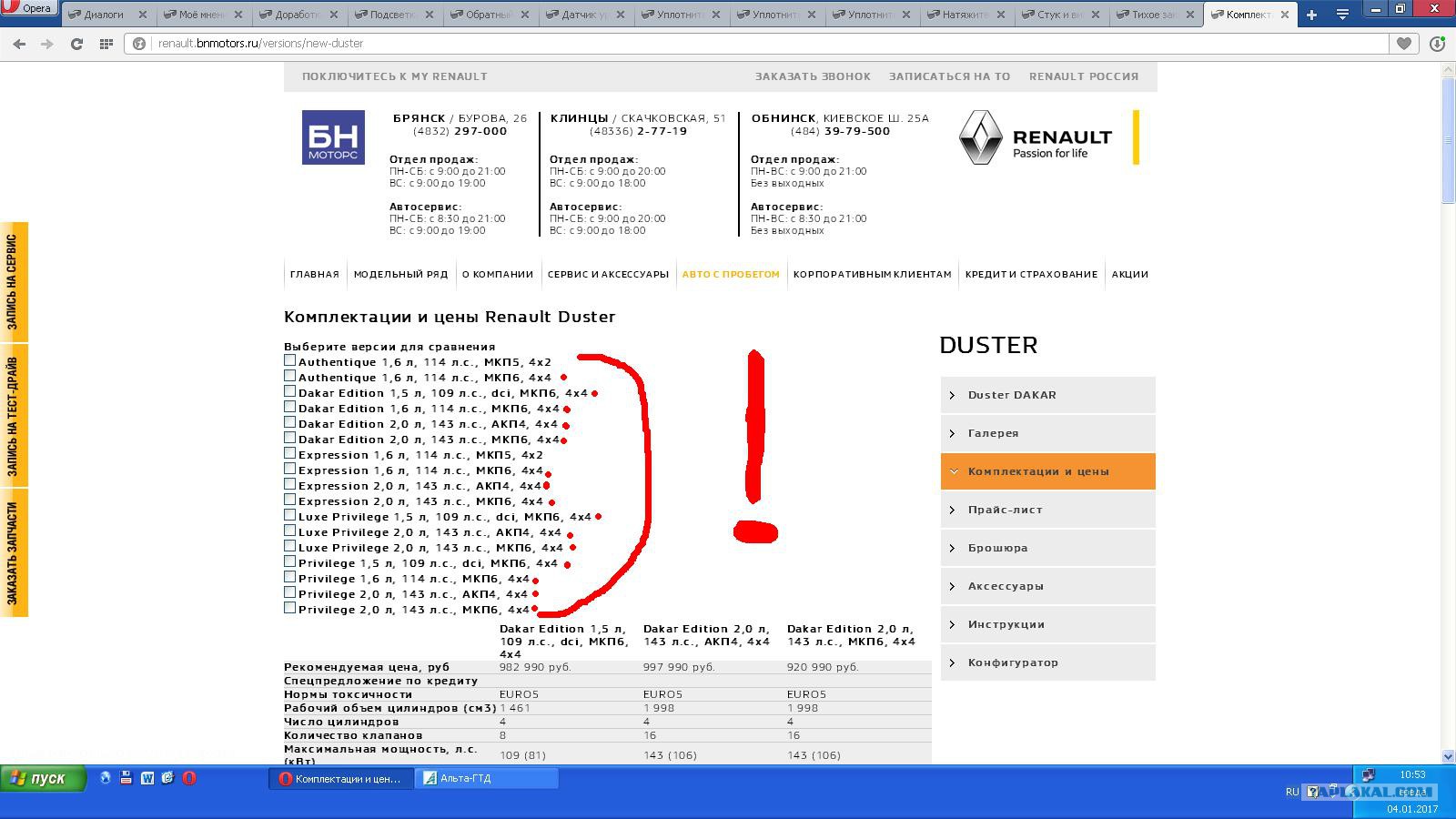Go back to the previous page
1456x819 pixels.
coord(19,44)
